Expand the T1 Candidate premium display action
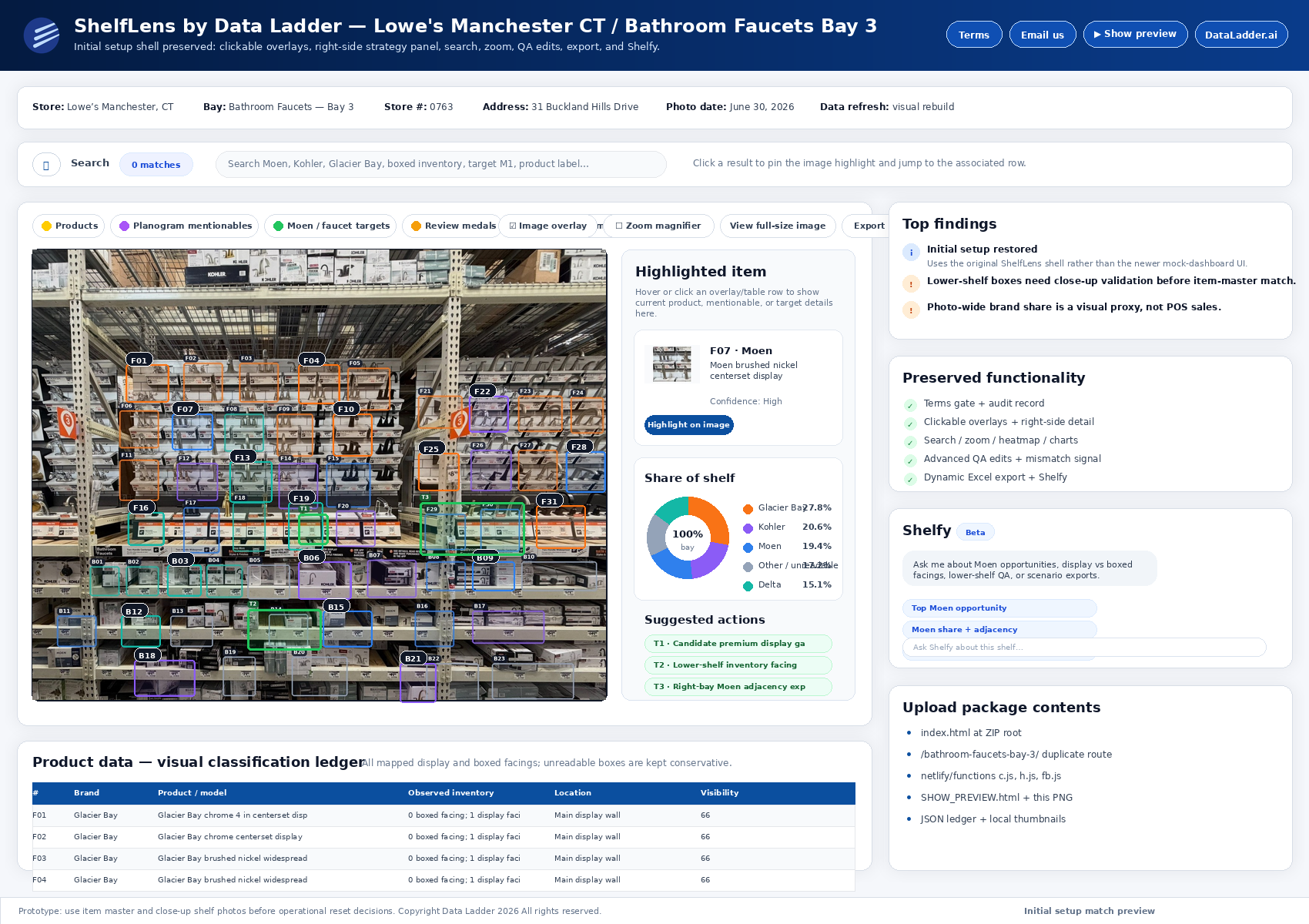The height and width of the screenshot is (924, 1309). point(738,644)
